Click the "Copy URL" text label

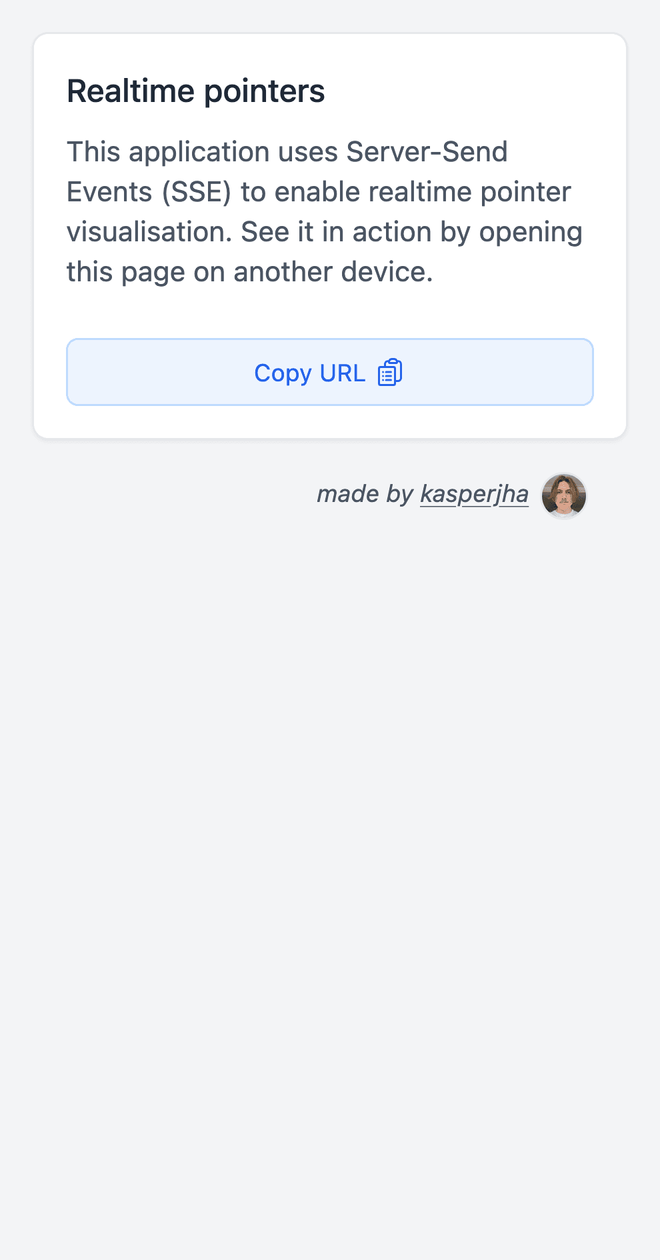[x=309, y=373]
